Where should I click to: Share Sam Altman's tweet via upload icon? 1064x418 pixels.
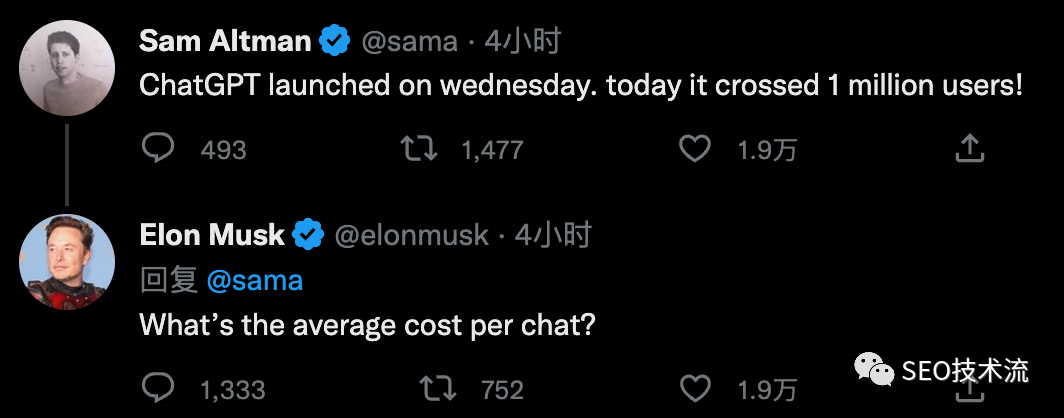pyautogui.click(x=969, y=149)
